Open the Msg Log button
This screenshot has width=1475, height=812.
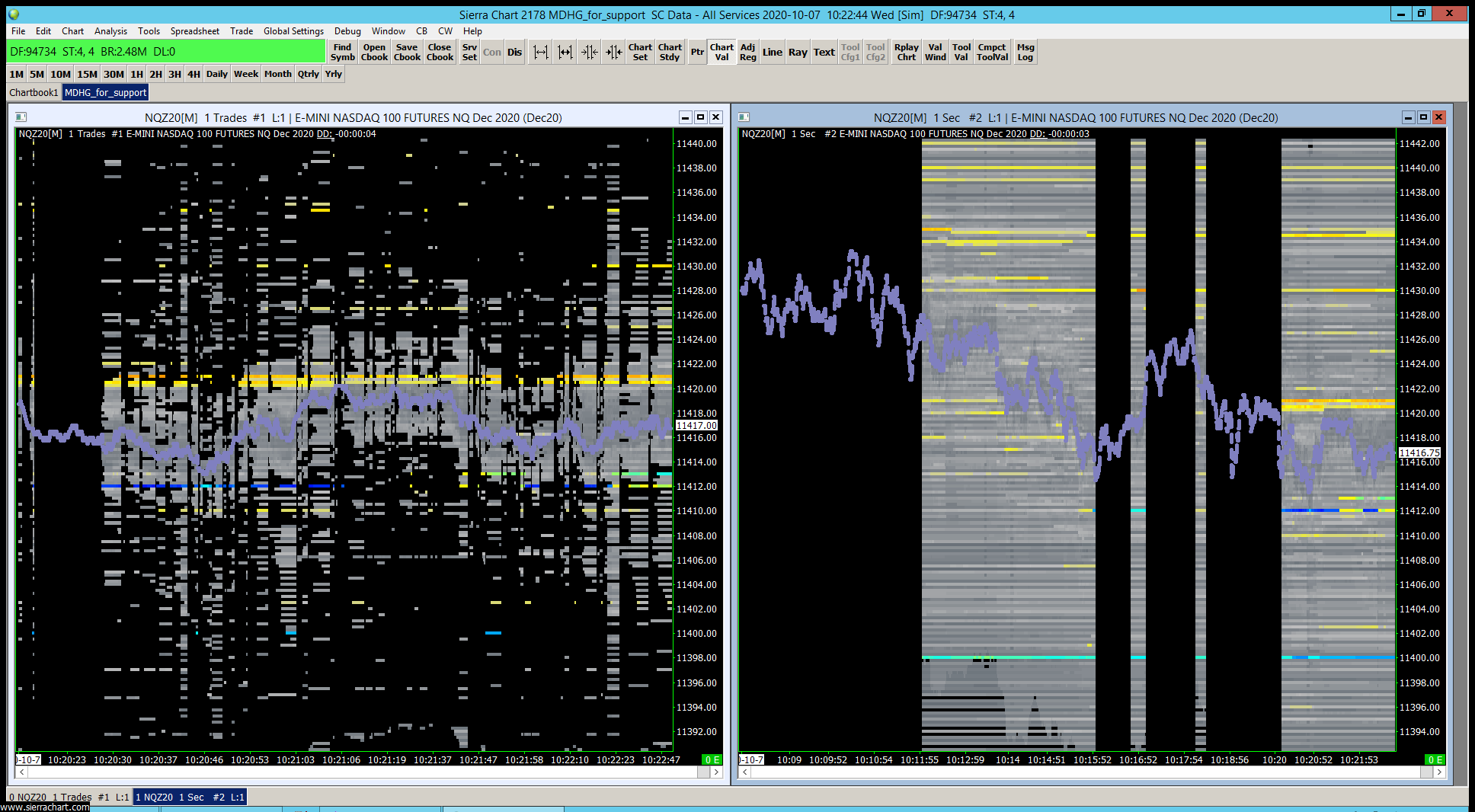click(x=1025, y=52)
